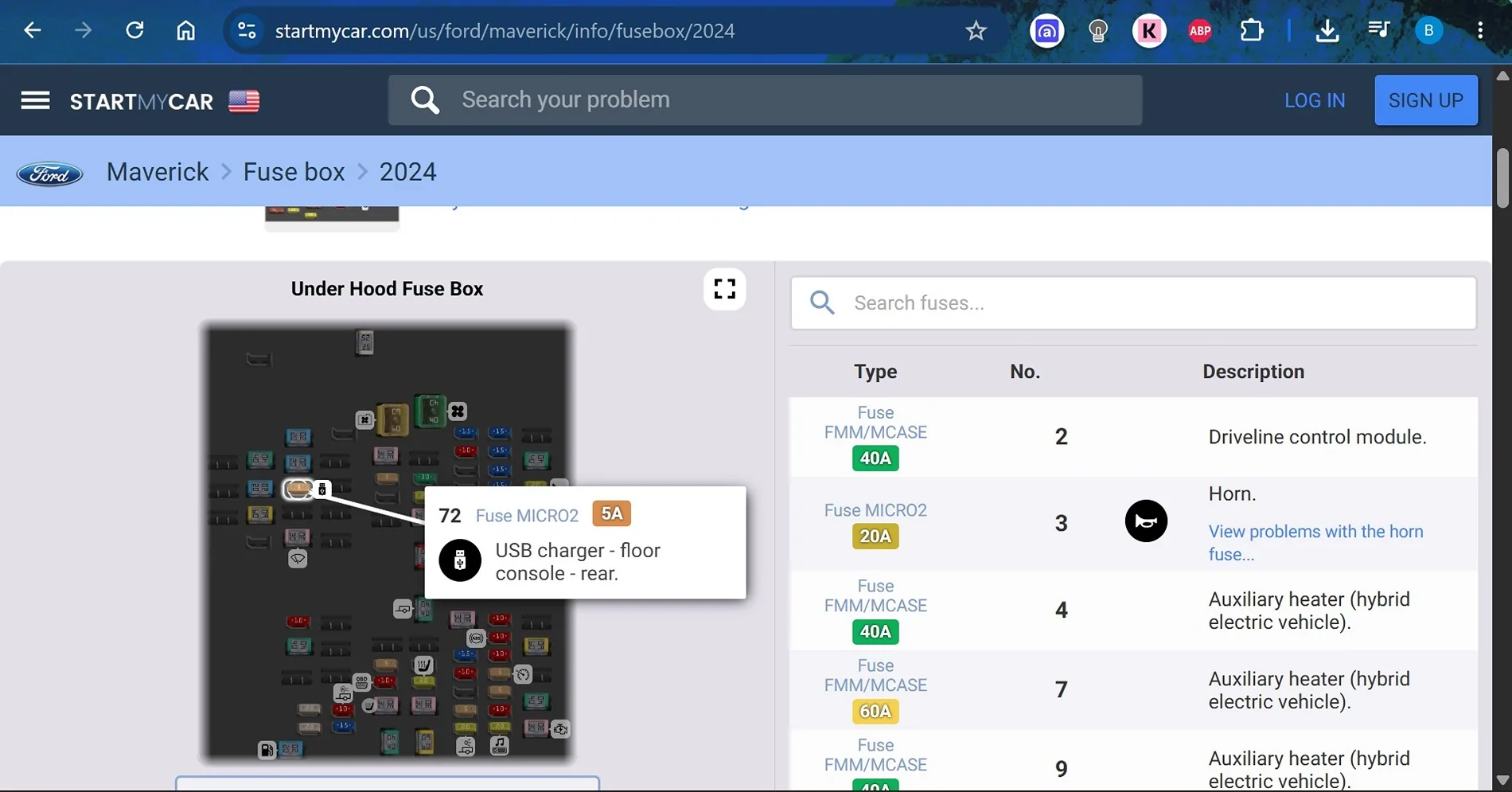Go back to previous browser page
Image resolution: width=1512 pixels, height=792 pixels.
pyautogui.click(x=32, y=30)
